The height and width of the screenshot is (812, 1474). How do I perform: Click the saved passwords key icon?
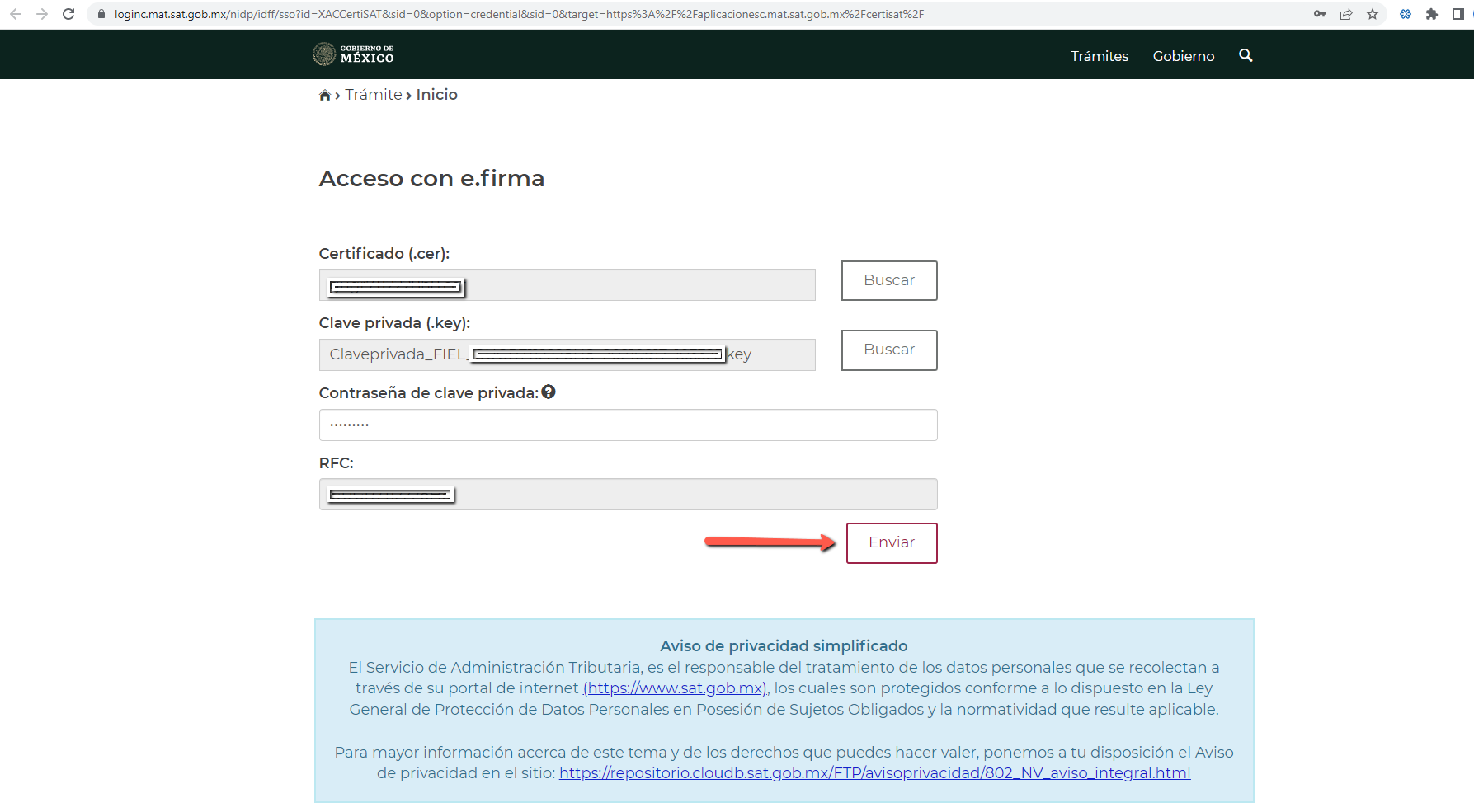pos(1320,14)
